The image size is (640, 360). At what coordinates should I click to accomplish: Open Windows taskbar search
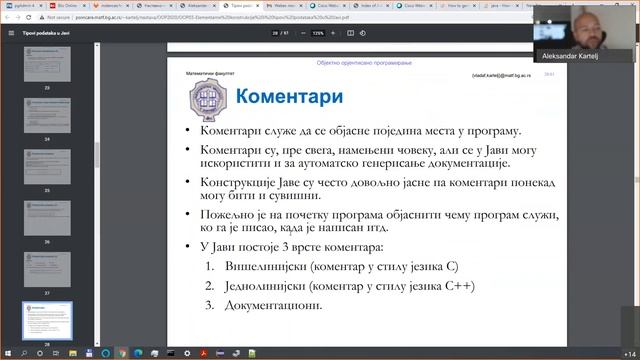[x=24, y=353]
